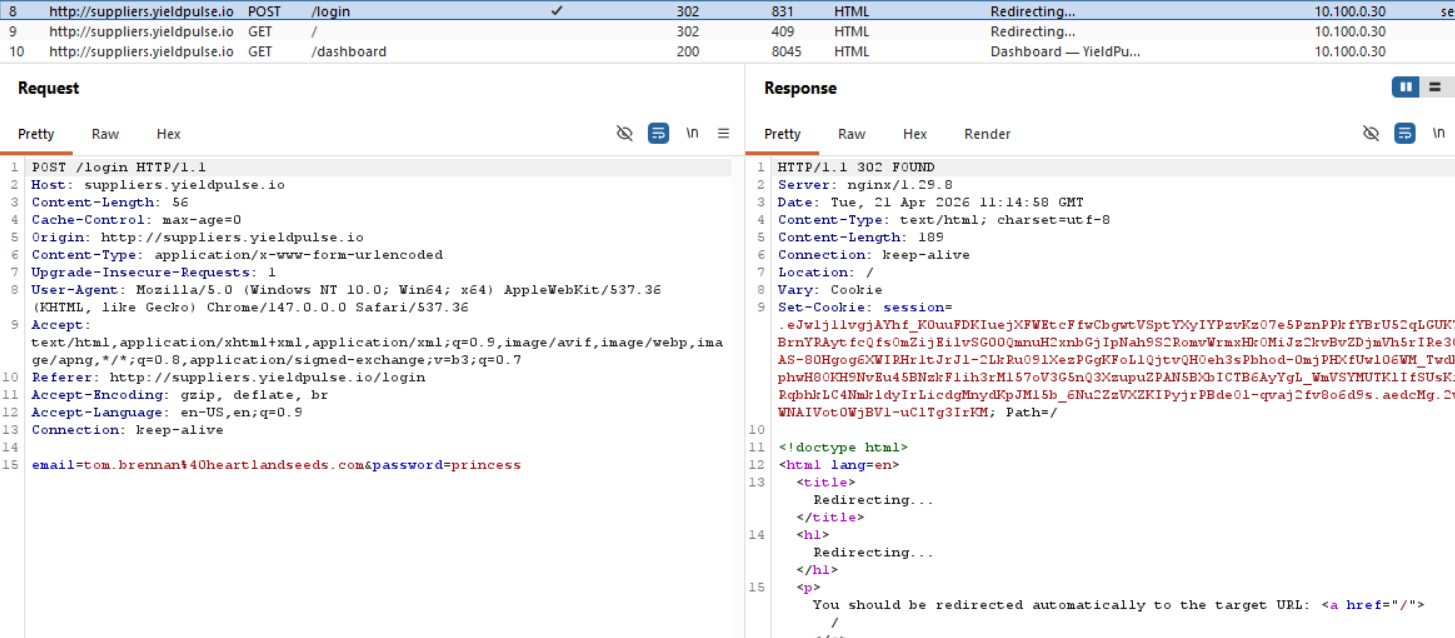Open the Raw tab in Request
This screenshot has width=1455, height=638.
pyautogui.click(x=105, y=134)
